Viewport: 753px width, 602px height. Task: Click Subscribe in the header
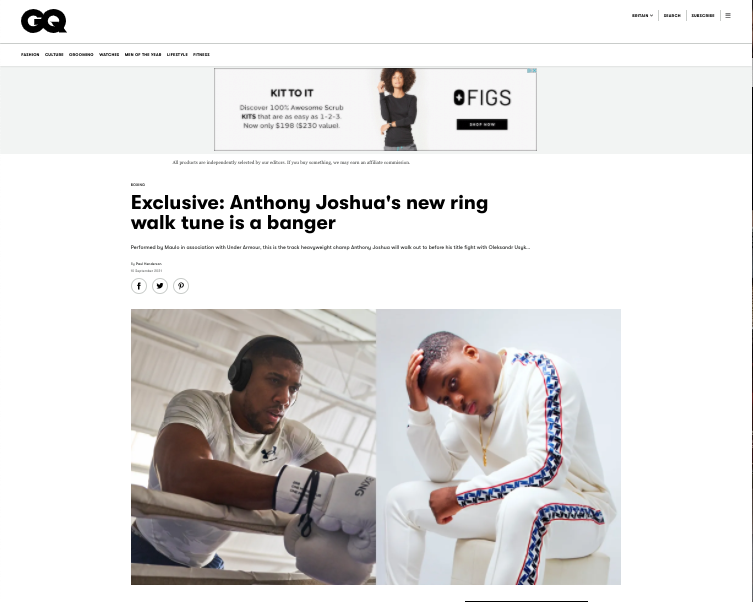703,15
